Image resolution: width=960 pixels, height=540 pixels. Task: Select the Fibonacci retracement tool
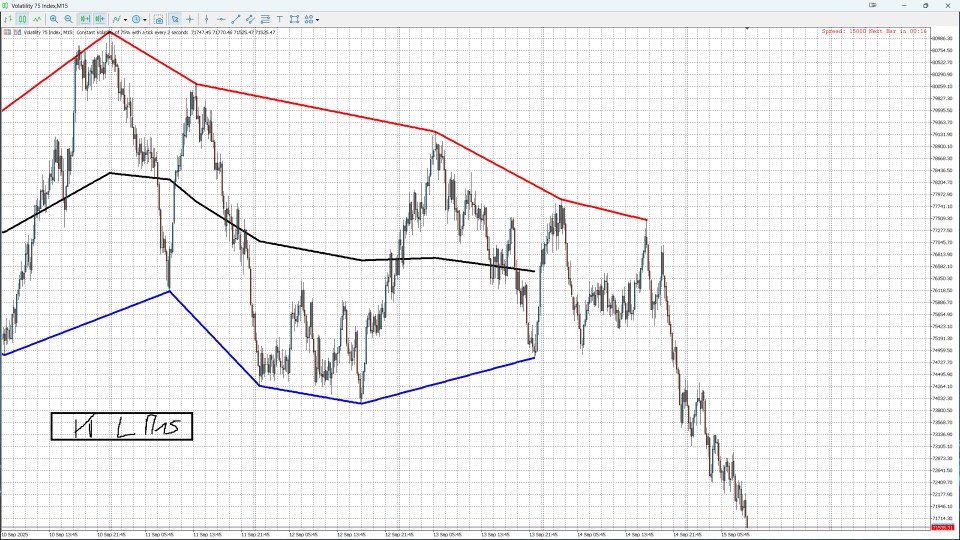265,20
